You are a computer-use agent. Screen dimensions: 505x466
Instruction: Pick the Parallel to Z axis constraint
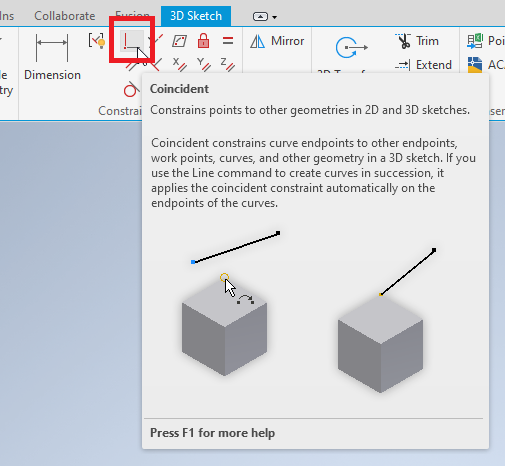[x=228, y=64]
